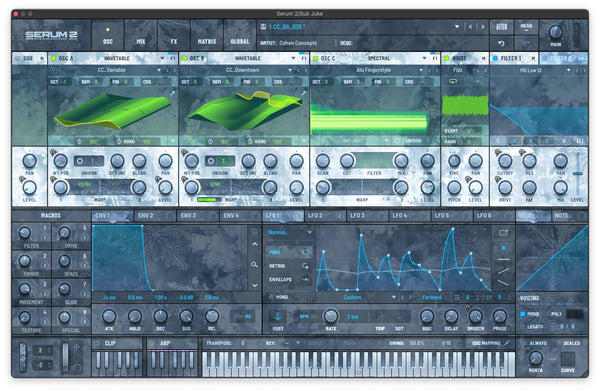Screen dimensions: 600x391
Task: Open the LFO Normal mode dropdown
Action: 309,232
